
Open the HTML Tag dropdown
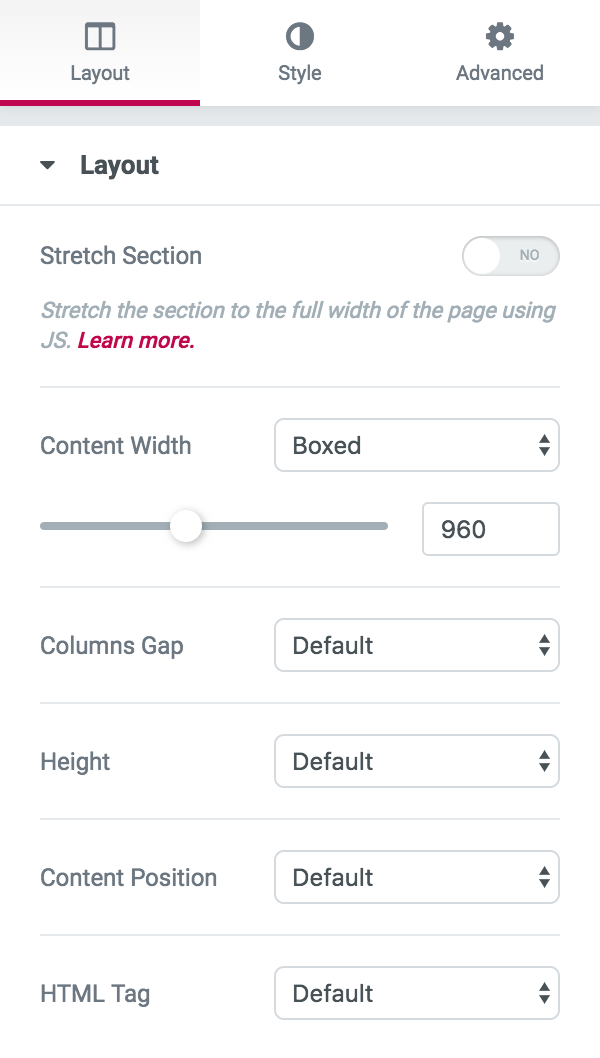416,994
